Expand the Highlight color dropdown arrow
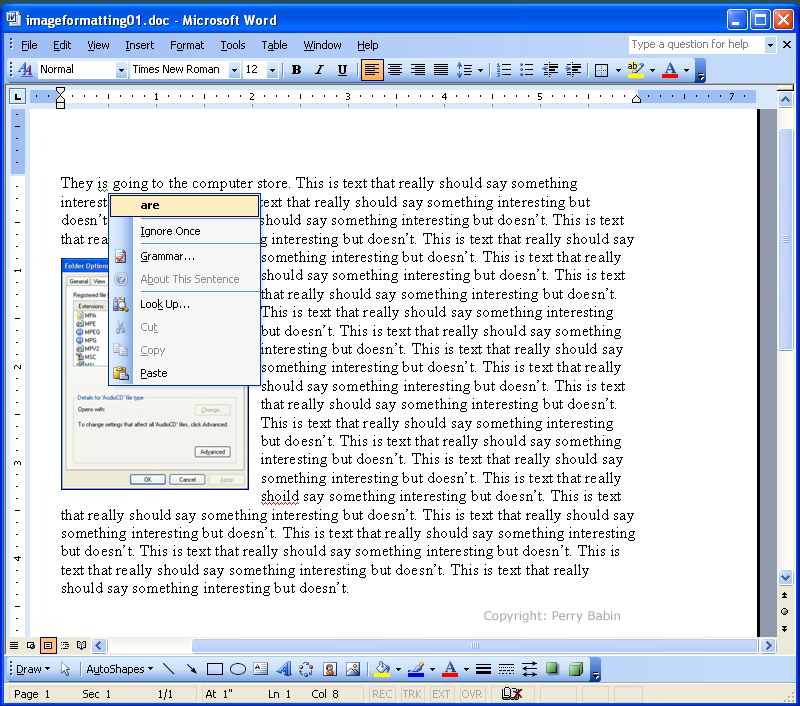Image resolution: width=800 pixels, height=706 pixels. (653, 70)
